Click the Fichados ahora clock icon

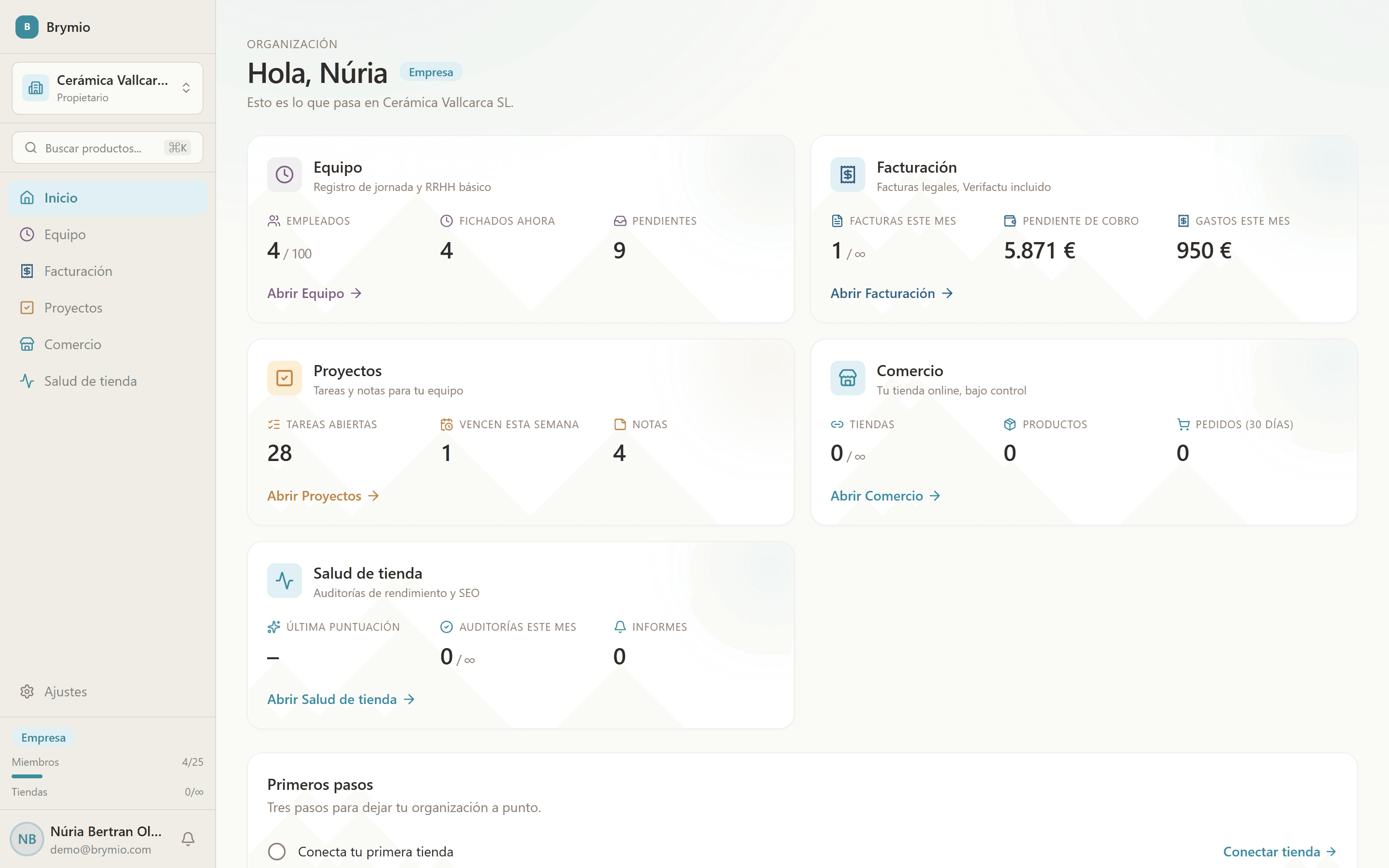coord(447,221)
